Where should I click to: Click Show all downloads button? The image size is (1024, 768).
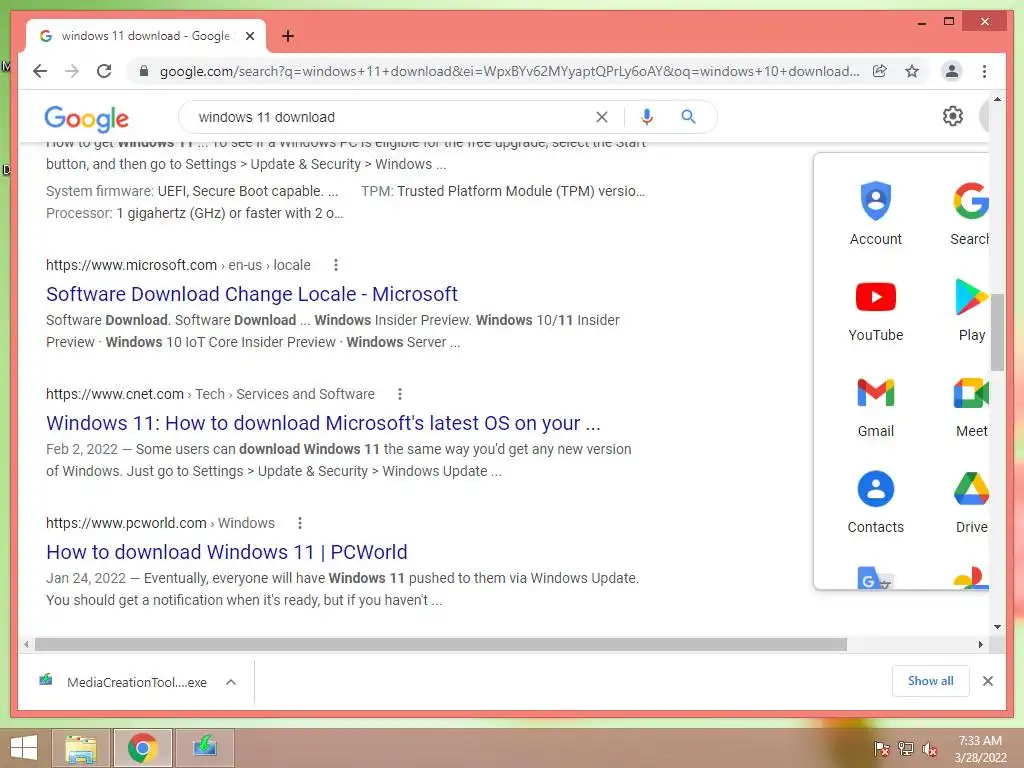tap(930, 681)
